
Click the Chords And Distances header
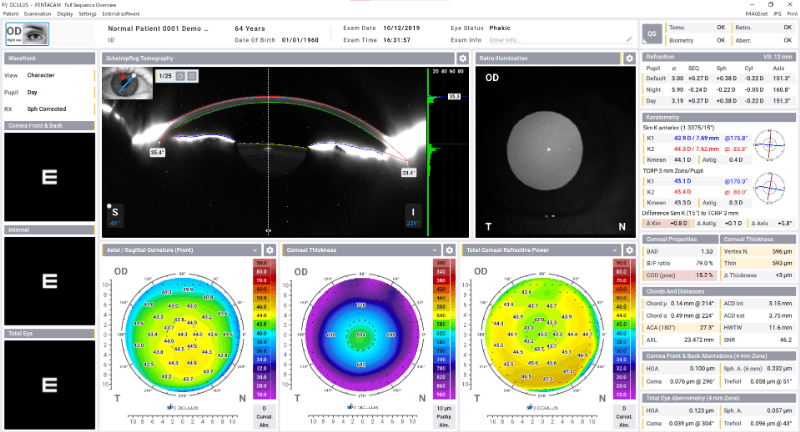coord(718,291)
